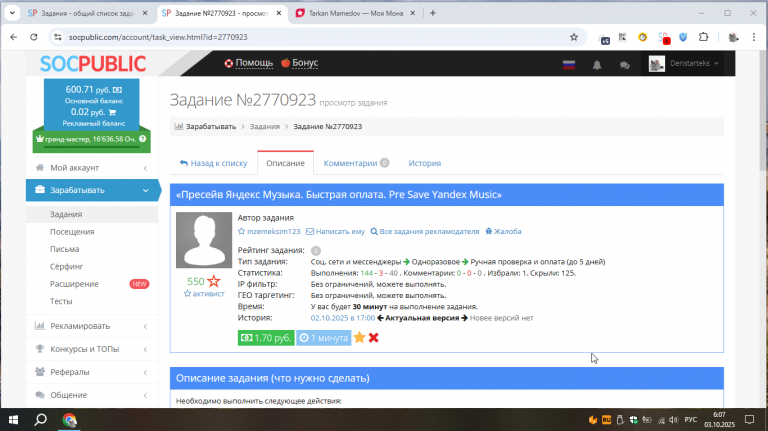Click the task rating circle icon
The height and width of the screenshot is (431, 768).
316,251
